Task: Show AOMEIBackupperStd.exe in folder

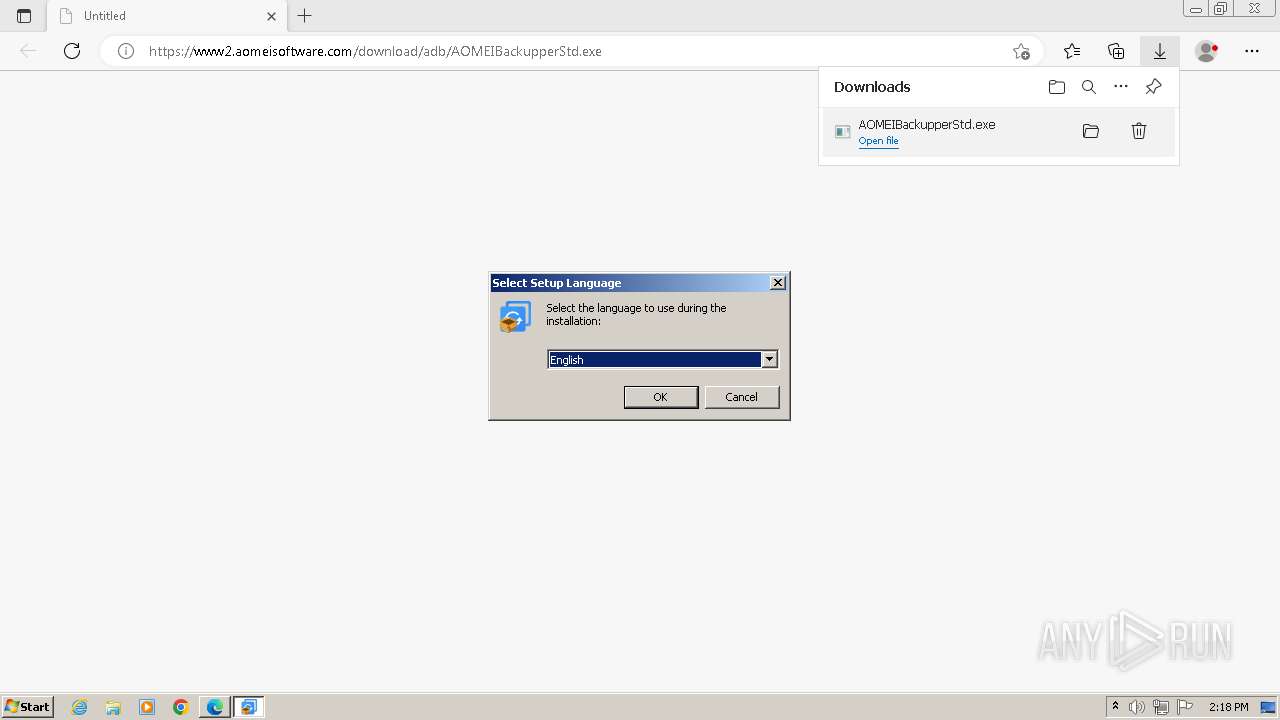Action: click(x=1090, y=131)
